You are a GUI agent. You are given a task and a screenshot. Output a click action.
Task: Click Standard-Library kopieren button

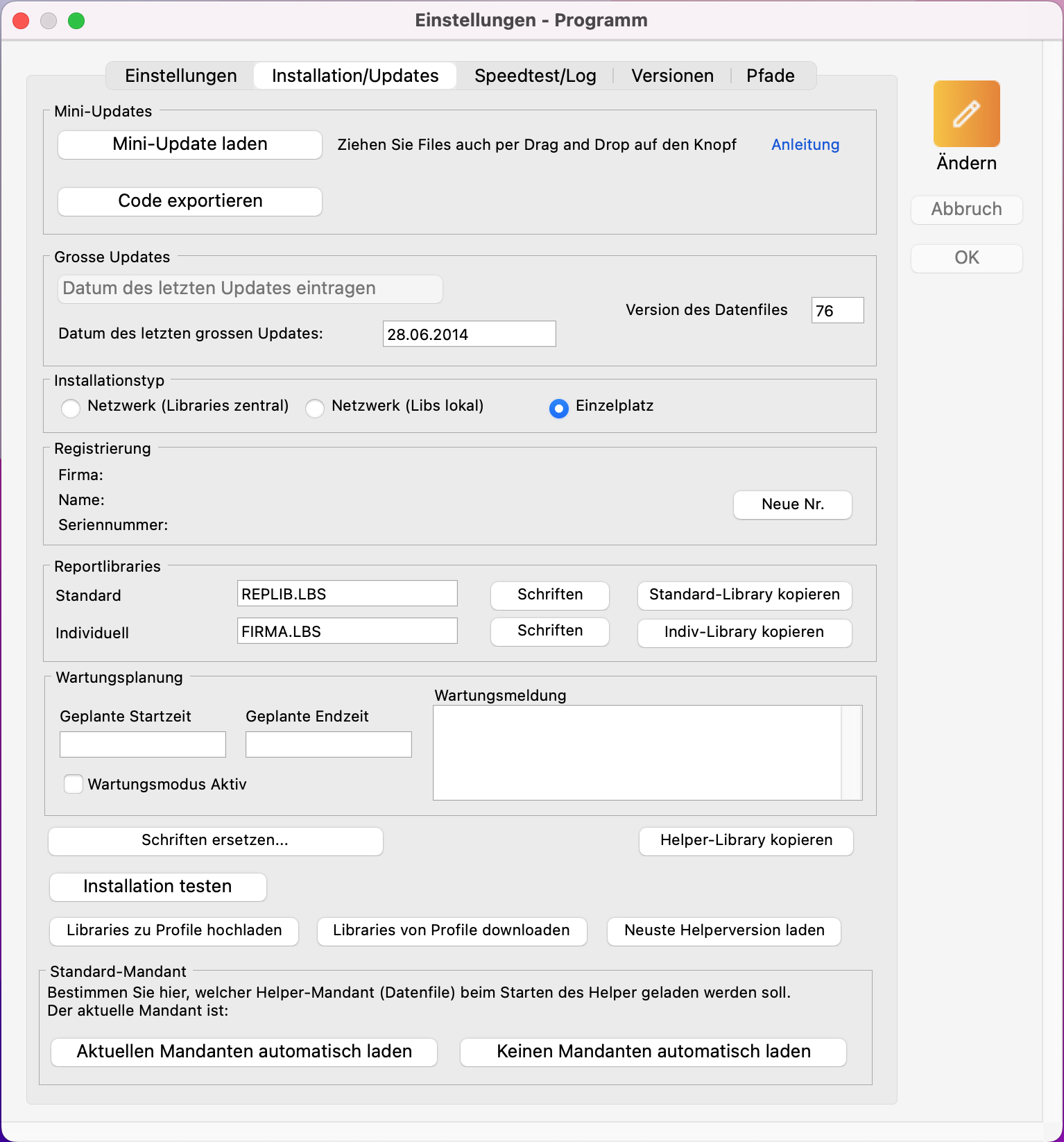coord(744,595)
